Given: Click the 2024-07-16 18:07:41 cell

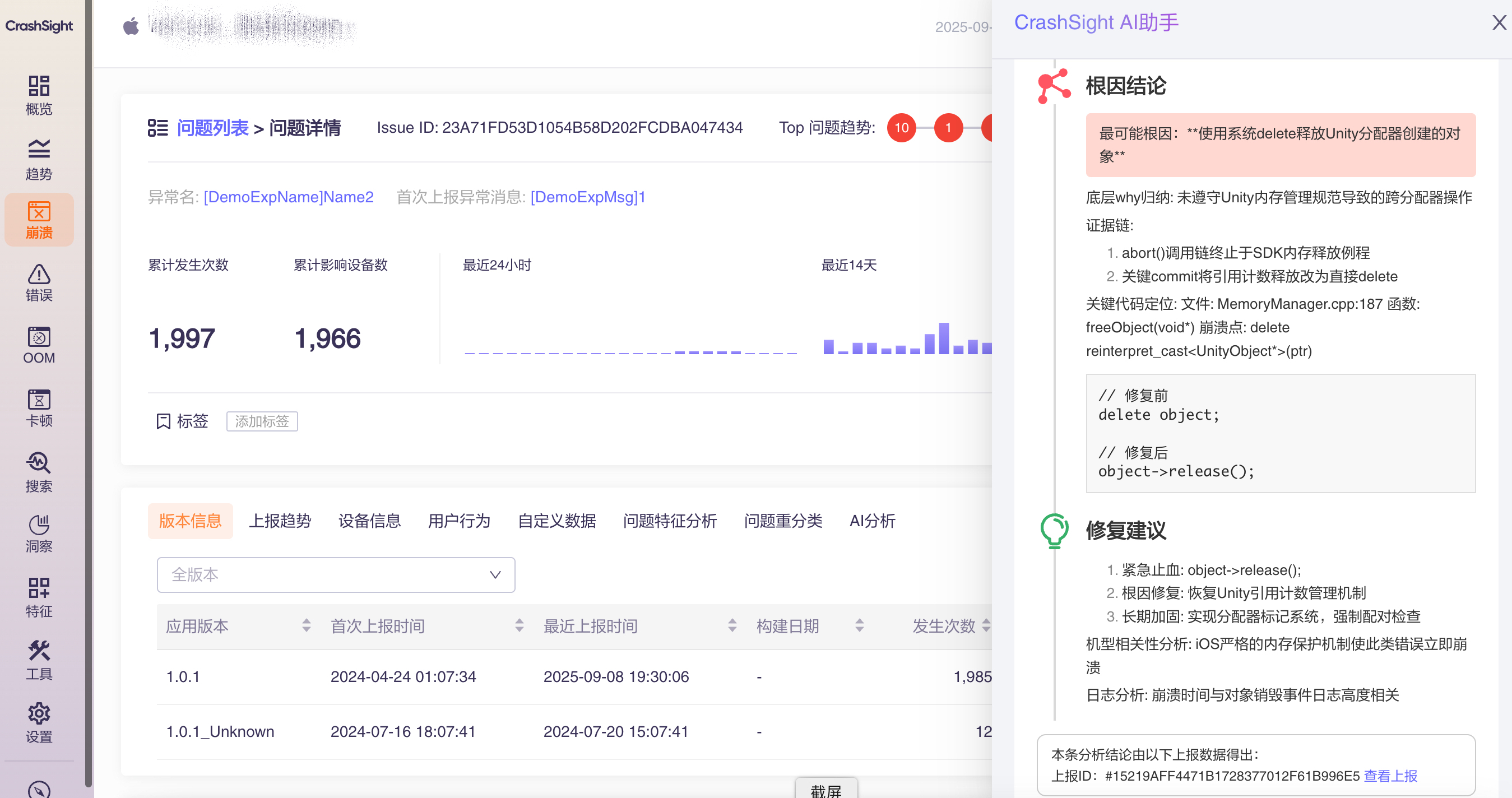Looking at the screenshot, I should click(402, 732).
